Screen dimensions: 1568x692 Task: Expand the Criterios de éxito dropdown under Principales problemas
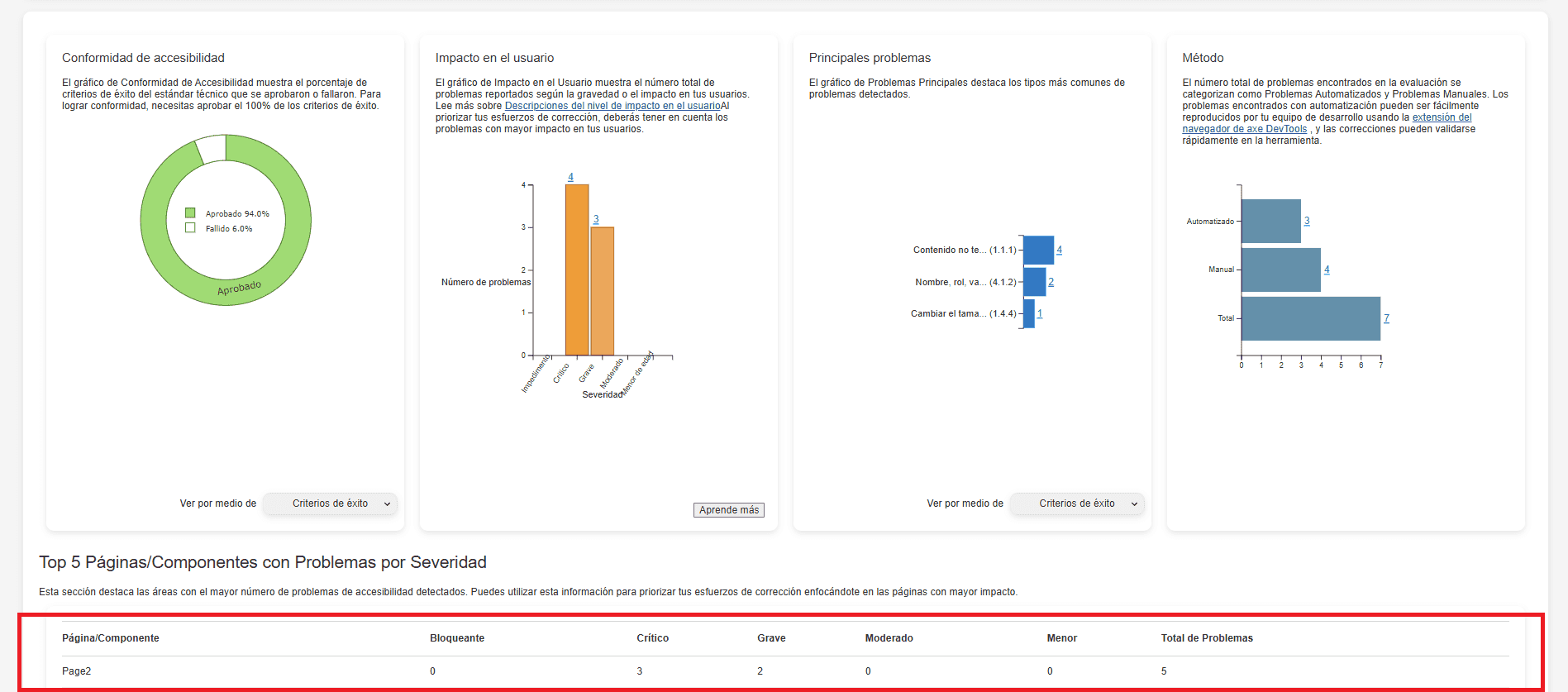(x=1077, y=503)
